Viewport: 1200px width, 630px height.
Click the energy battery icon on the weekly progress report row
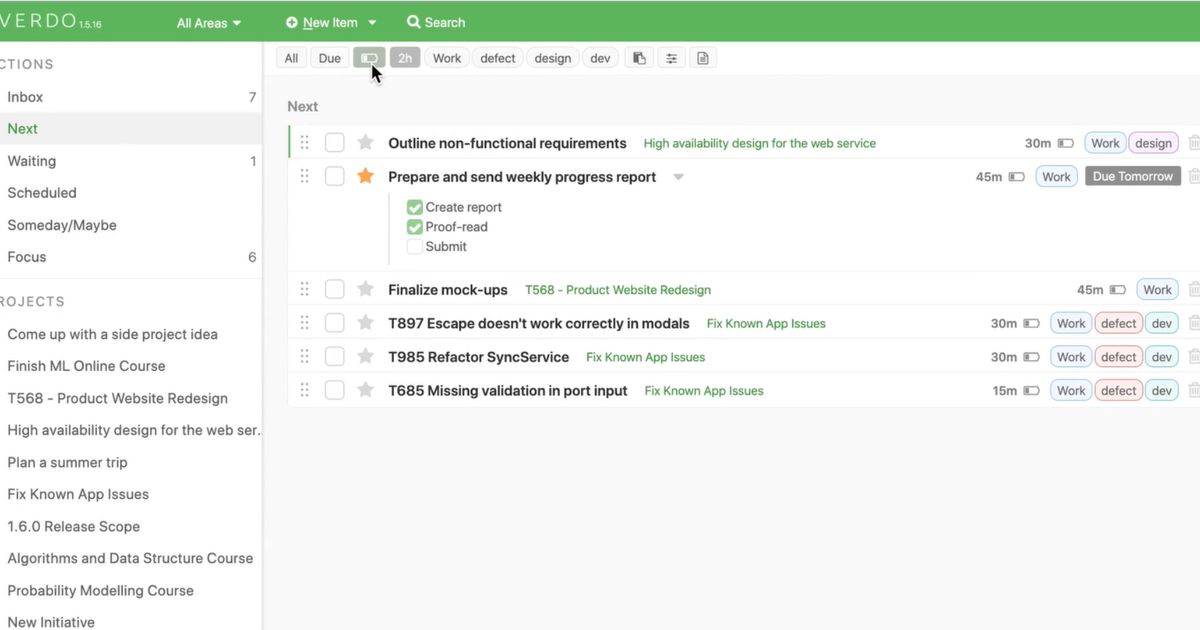[x=1017, y=177]
